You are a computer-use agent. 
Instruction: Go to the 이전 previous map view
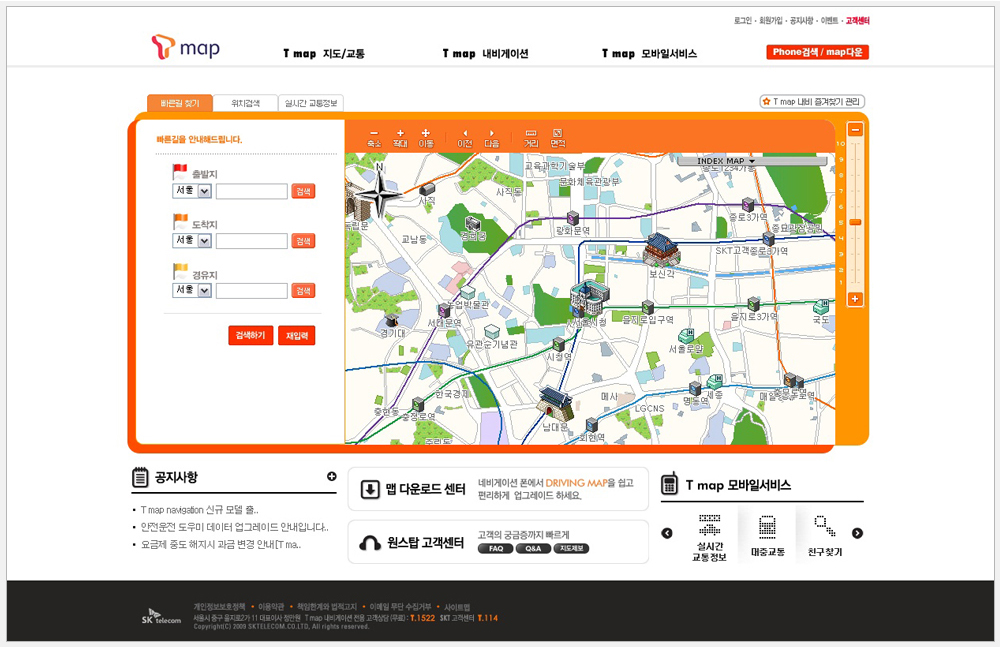(464, 137)
